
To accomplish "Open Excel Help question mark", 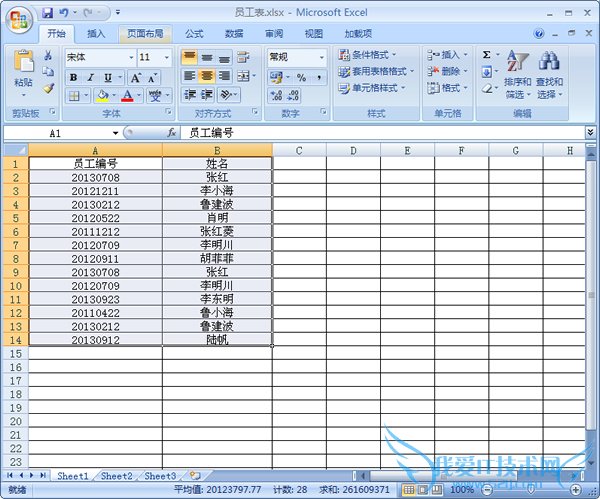I will pyautogui.click(x=539, y=34).
